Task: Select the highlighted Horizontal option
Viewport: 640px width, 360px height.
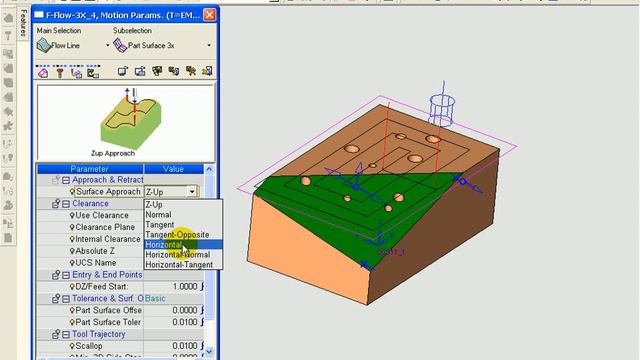Action: coord(183,244)
